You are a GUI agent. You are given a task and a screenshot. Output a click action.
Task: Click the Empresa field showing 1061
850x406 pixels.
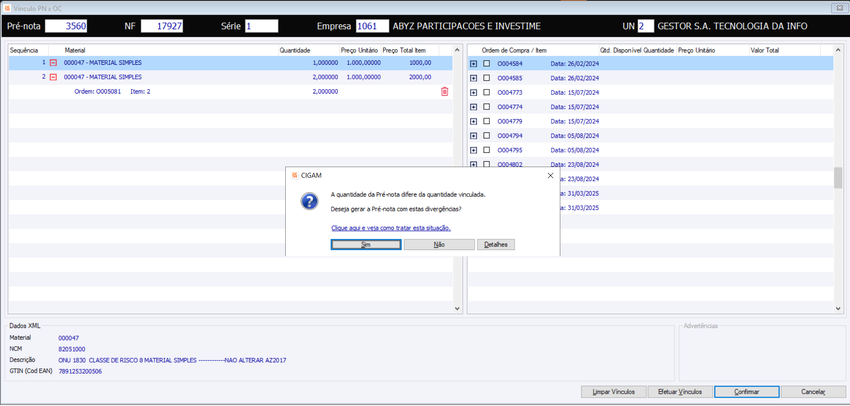click(372, 26)
